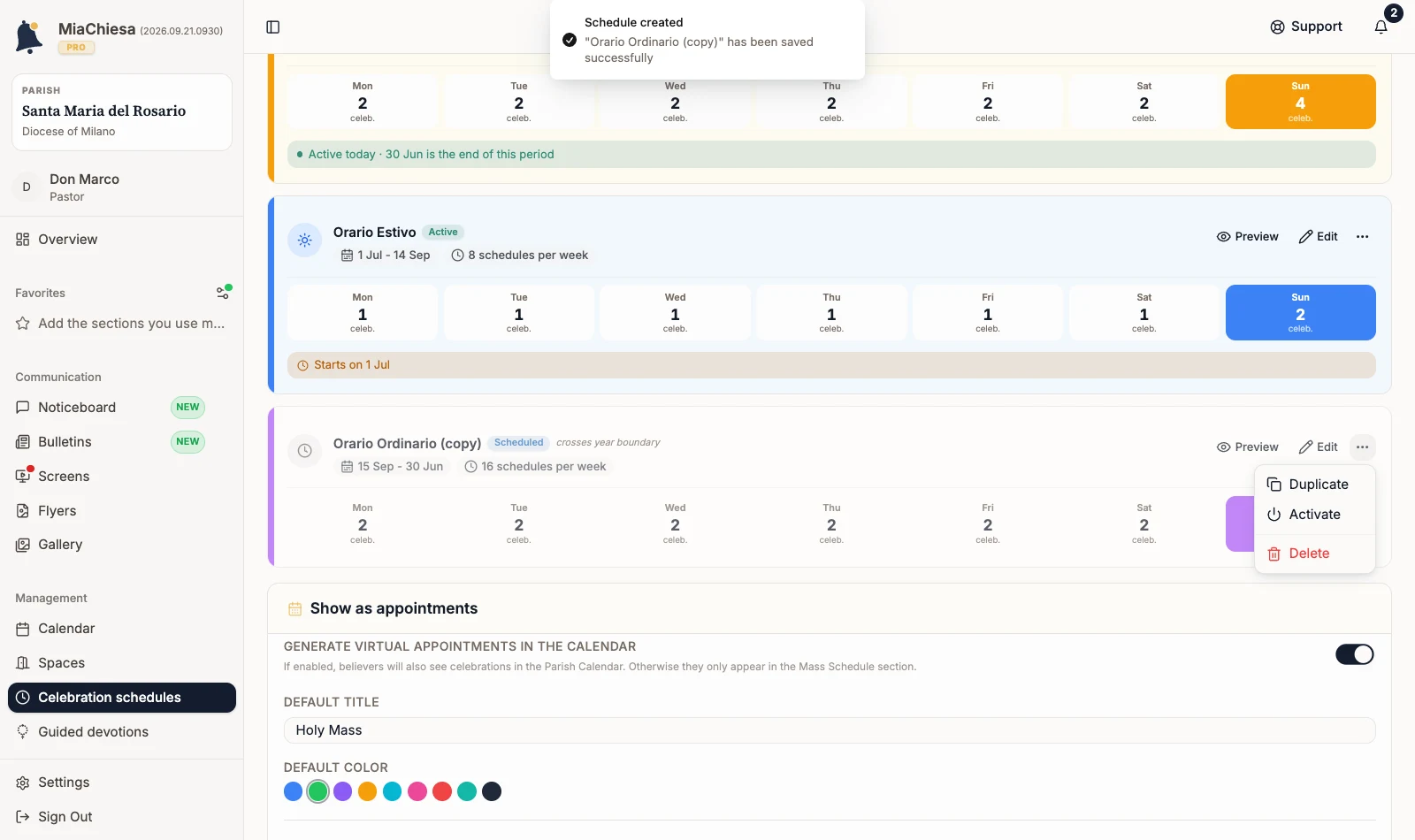Click the Sun tile in Orario Estivo

1300,312
